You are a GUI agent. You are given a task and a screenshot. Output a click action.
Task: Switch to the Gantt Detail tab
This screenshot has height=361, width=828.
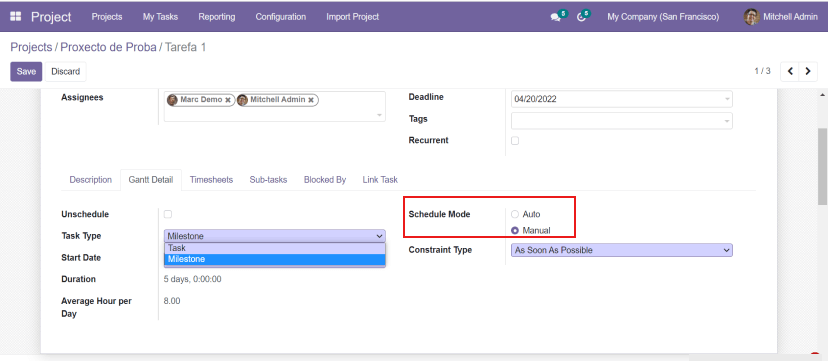(150, 180)
